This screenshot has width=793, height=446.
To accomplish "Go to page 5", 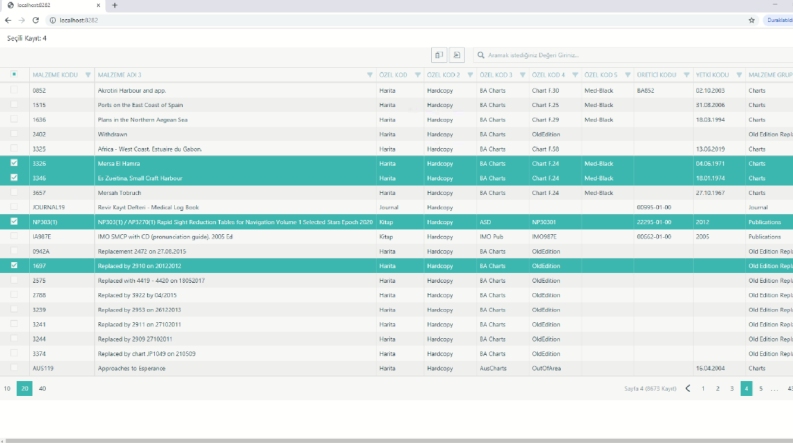I will [x=761, y=388].
